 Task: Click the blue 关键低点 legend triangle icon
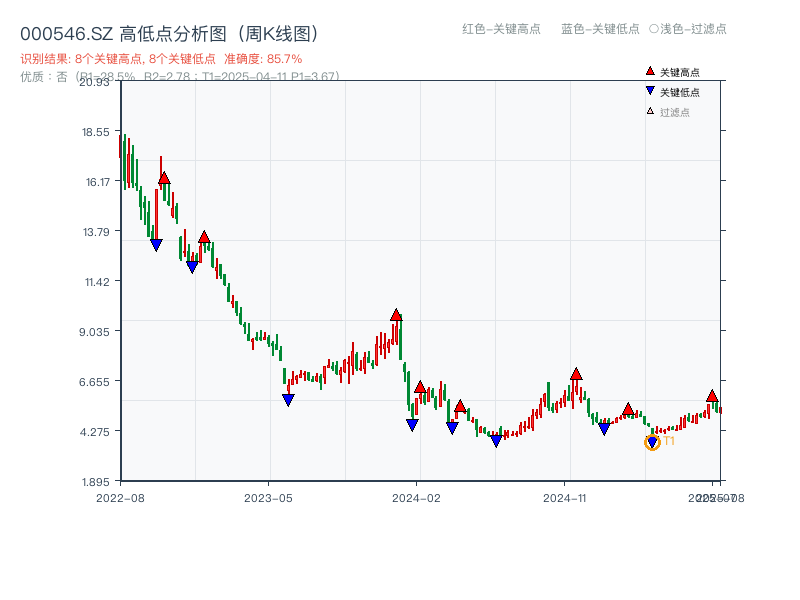[650, 91]
